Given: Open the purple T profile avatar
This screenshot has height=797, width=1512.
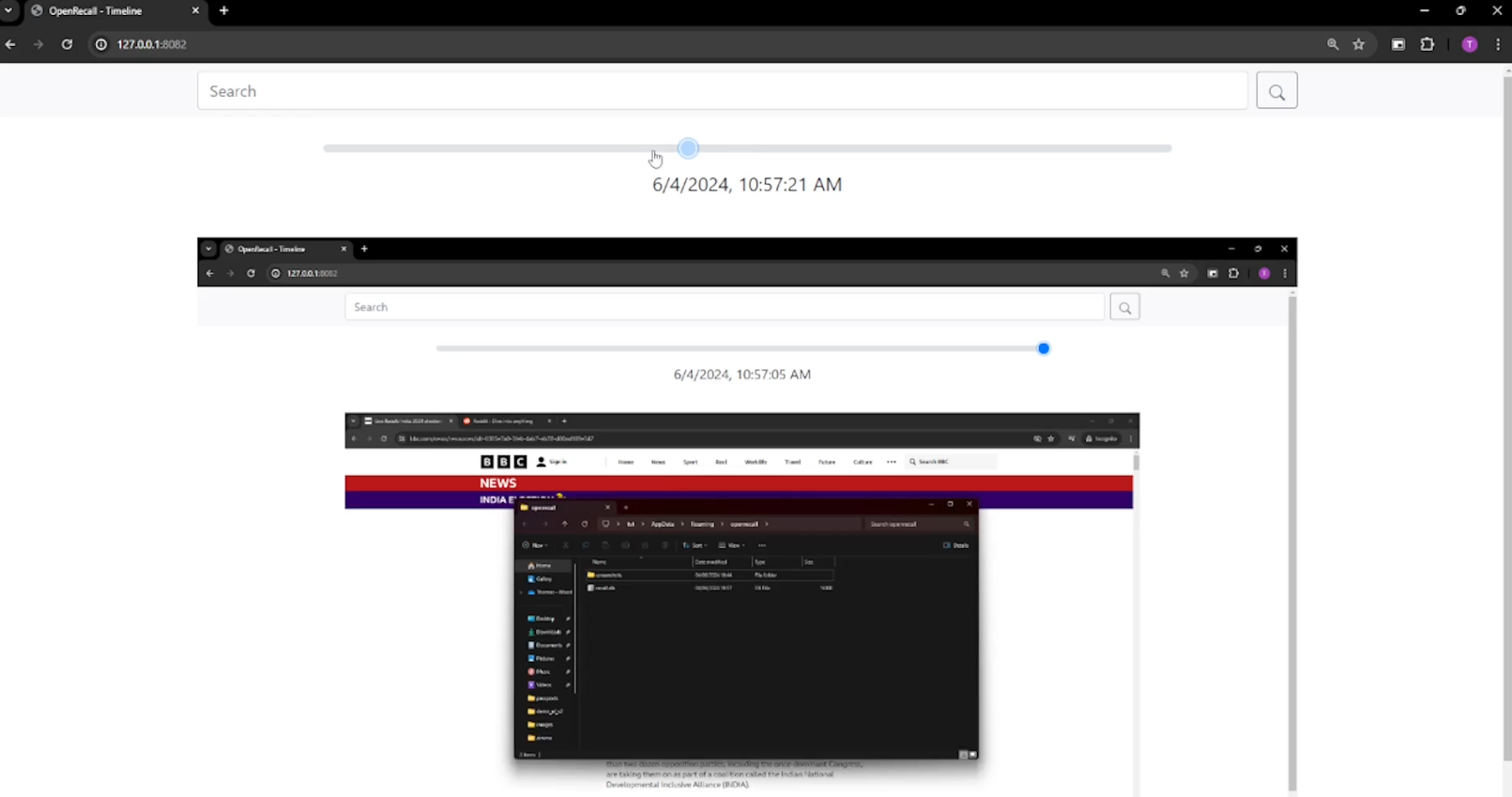Looking at the screenshot, I should click(1470, 44).
